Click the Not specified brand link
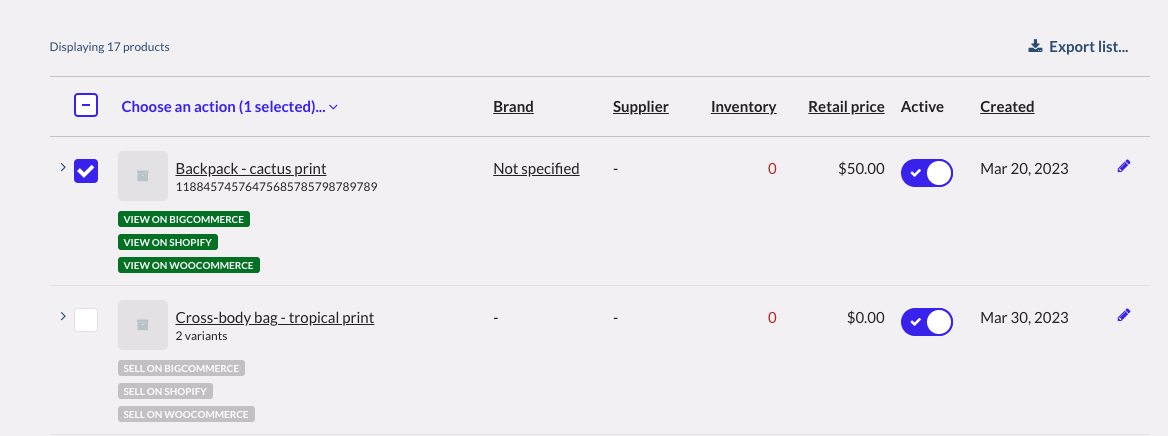This screenshot has width=1168, height=436. click(x=536, y=169)
